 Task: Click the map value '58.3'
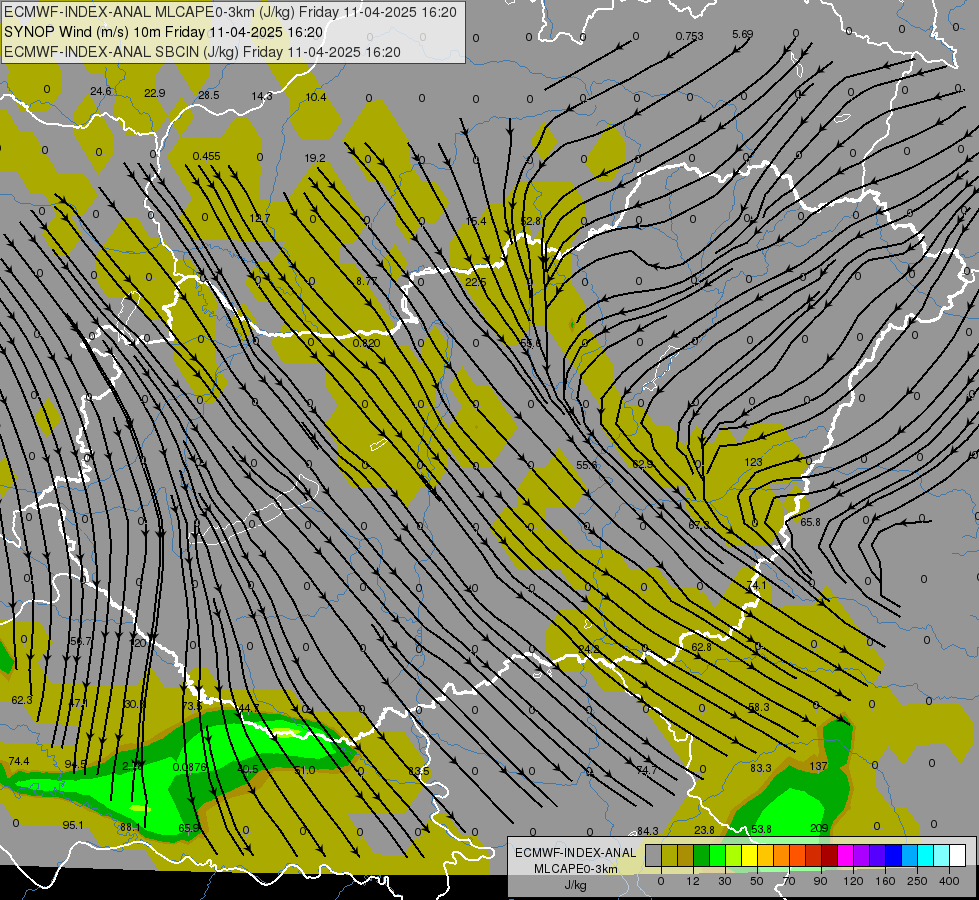759,707
